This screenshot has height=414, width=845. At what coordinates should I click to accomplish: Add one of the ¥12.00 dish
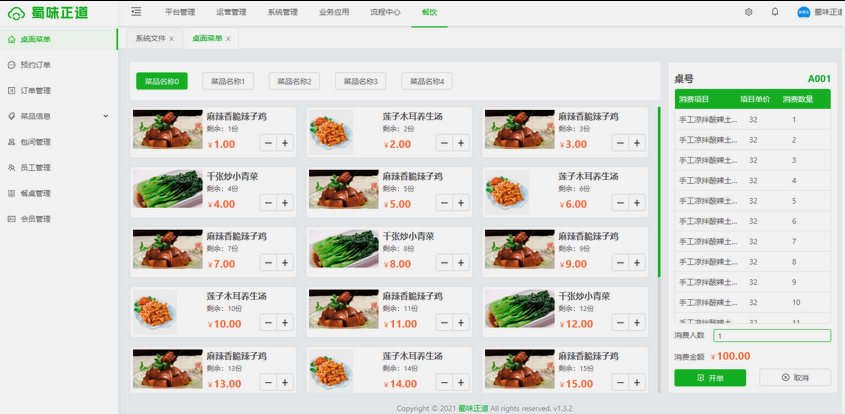[x=637, y=323]
